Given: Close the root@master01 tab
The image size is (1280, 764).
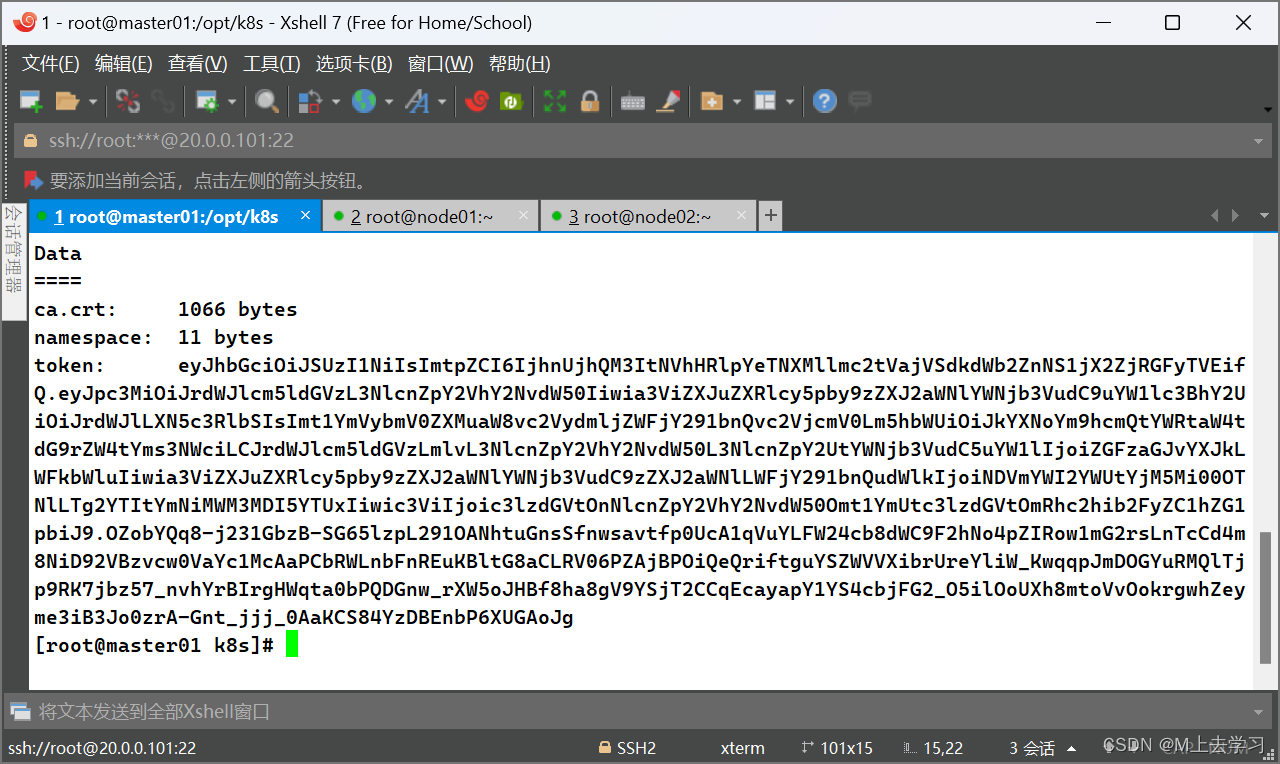Looking at the screenshot, I should click(306, 215).
